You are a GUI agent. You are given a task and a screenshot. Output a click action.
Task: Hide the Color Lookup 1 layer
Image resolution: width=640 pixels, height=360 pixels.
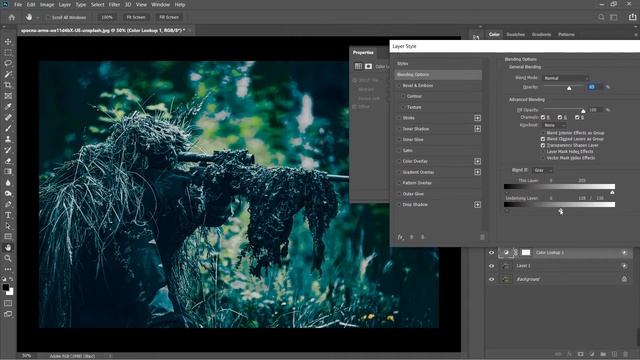(x=491, y=253)
